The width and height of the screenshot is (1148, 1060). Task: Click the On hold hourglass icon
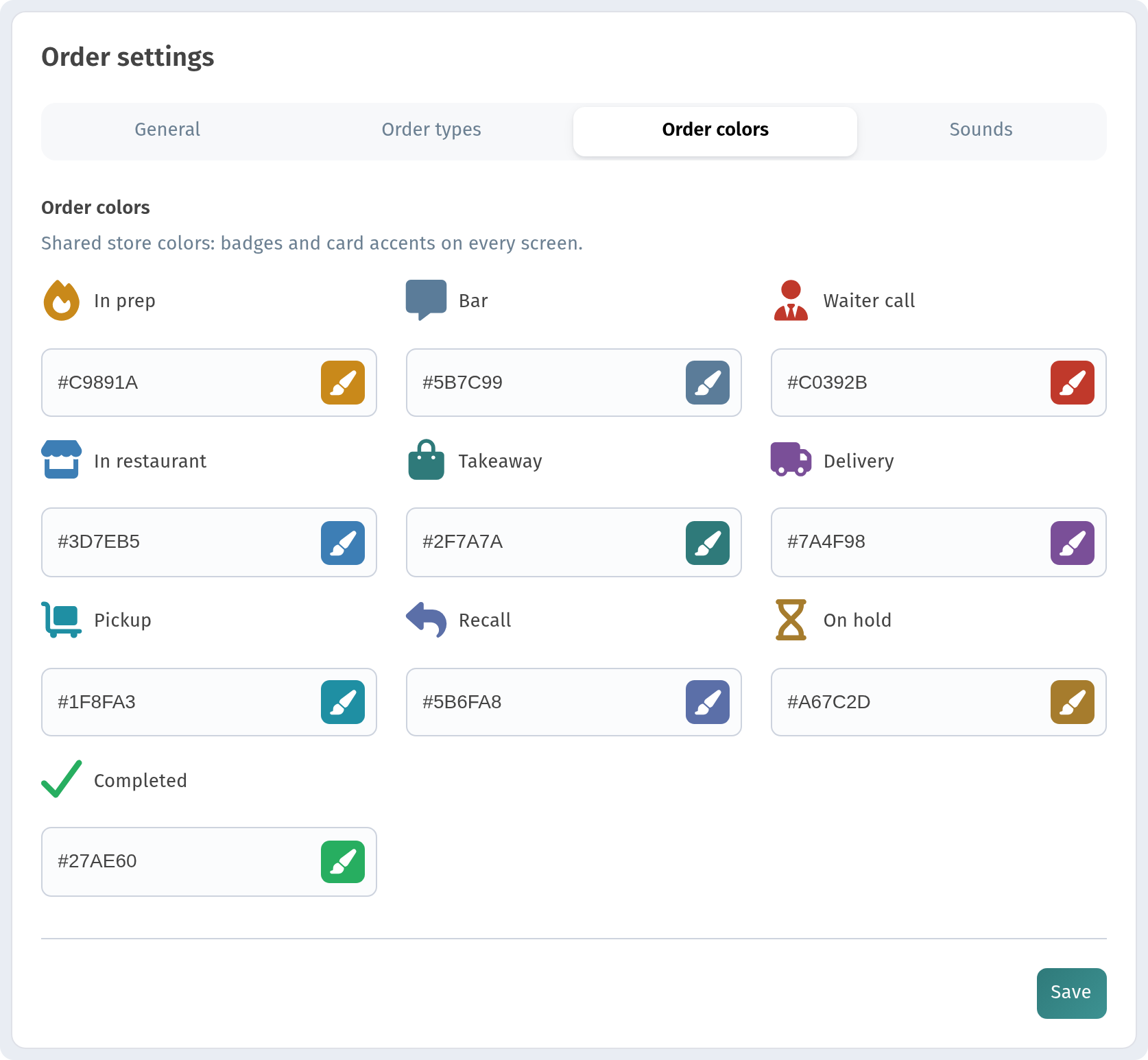click(791, 620)
